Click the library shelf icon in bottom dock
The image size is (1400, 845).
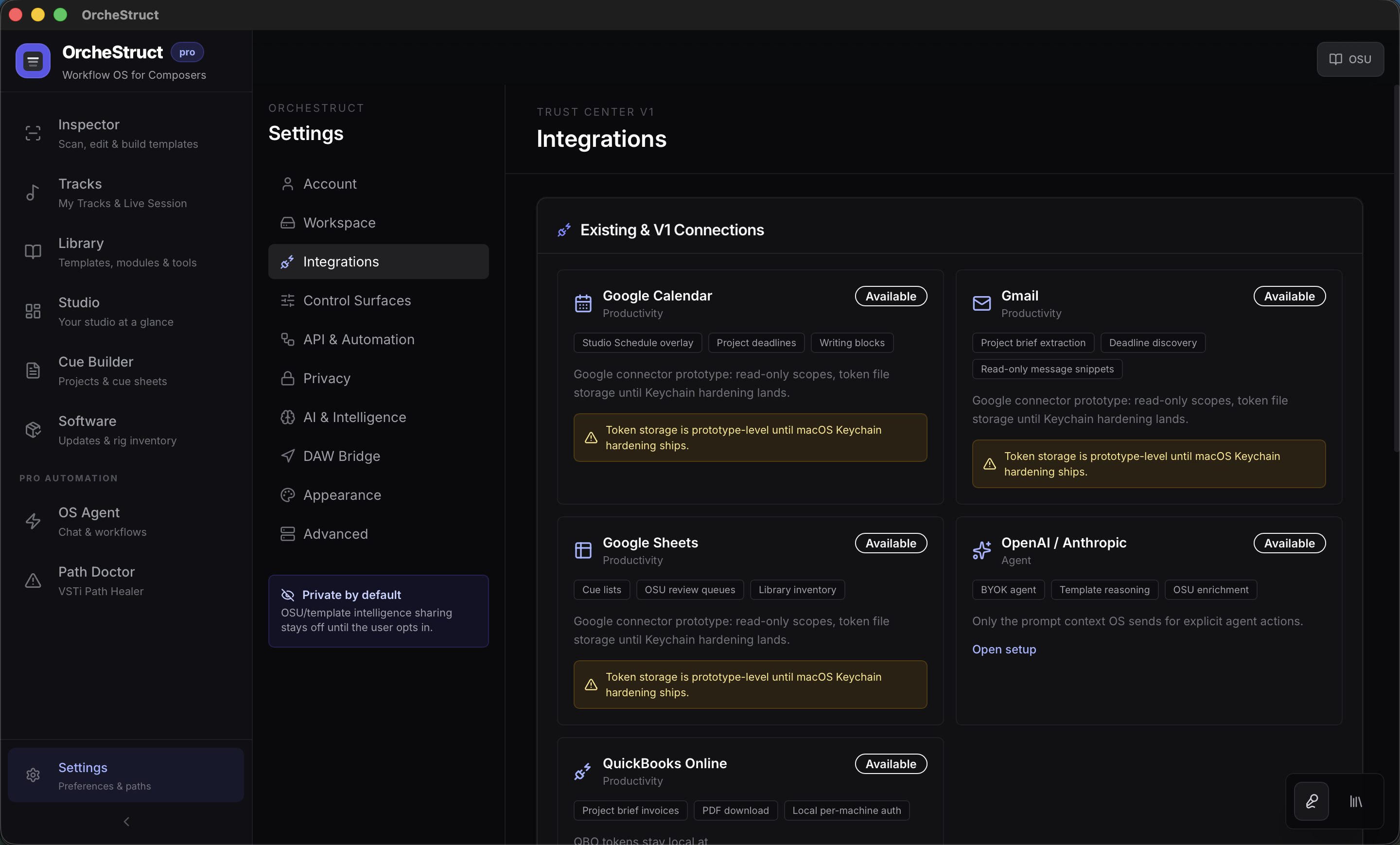coord(1356,801)
